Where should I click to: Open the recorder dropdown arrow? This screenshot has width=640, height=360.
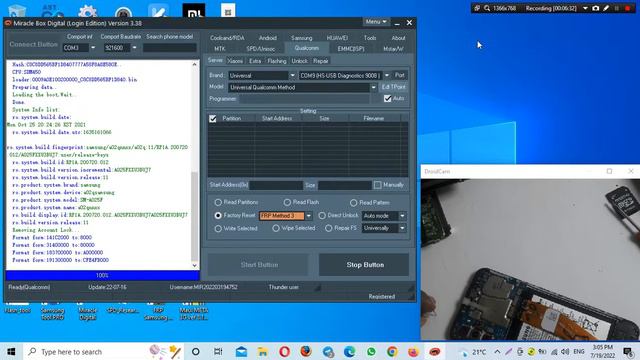tap(585, 8)
